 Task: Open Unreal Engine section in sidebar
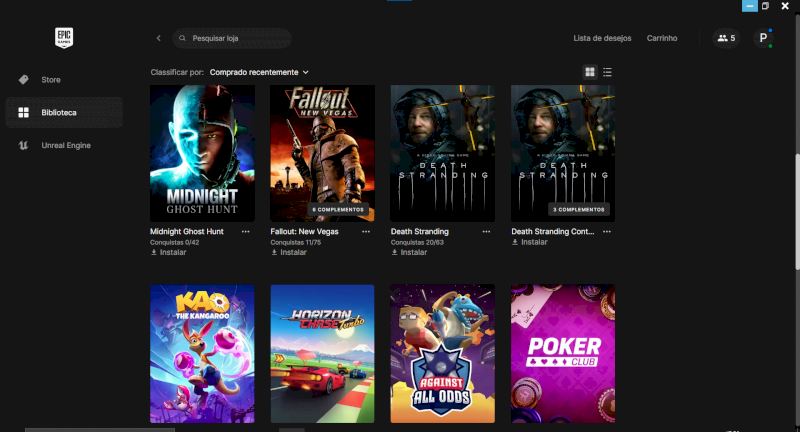point(64,145)
